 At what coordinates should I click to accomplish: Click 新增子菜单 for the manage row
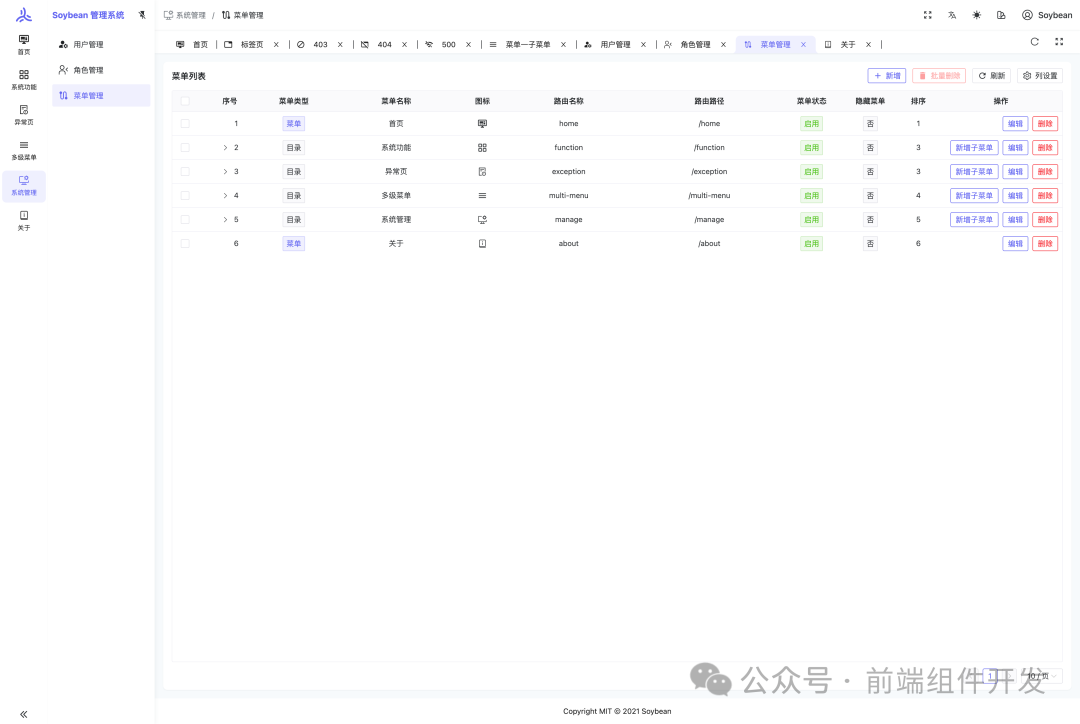[x=974, y=220]
